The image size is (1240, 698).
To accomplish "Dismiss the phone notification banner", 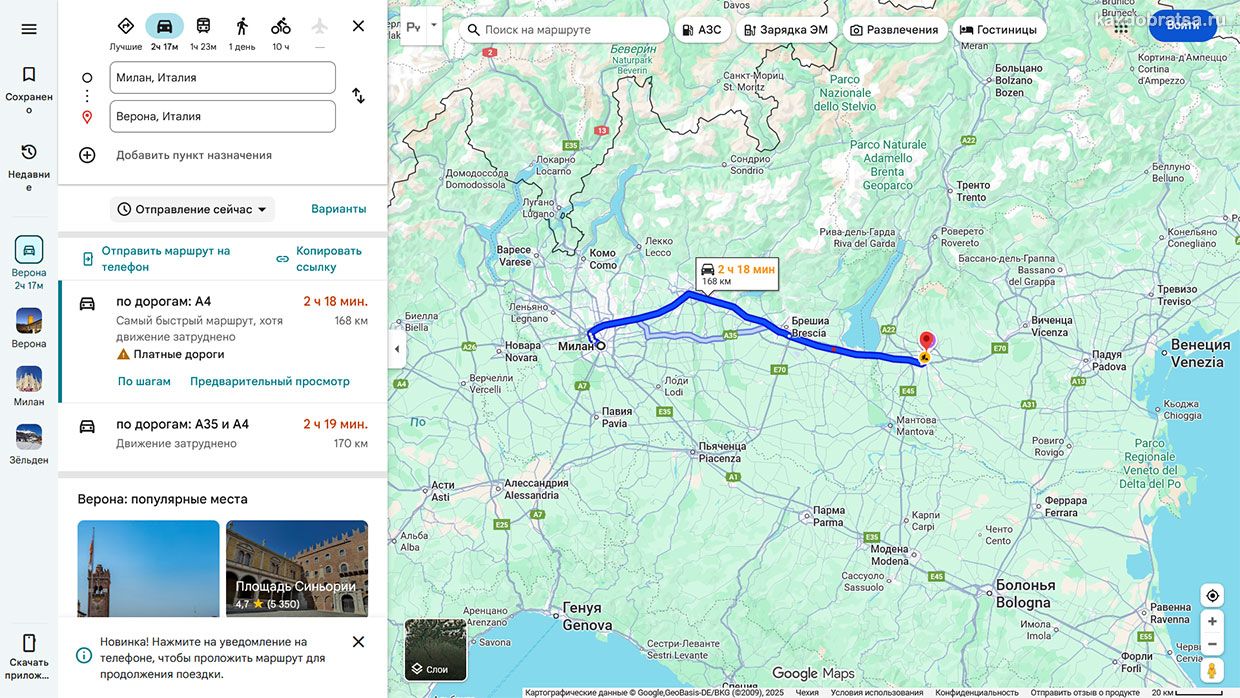I will (358, 642).
